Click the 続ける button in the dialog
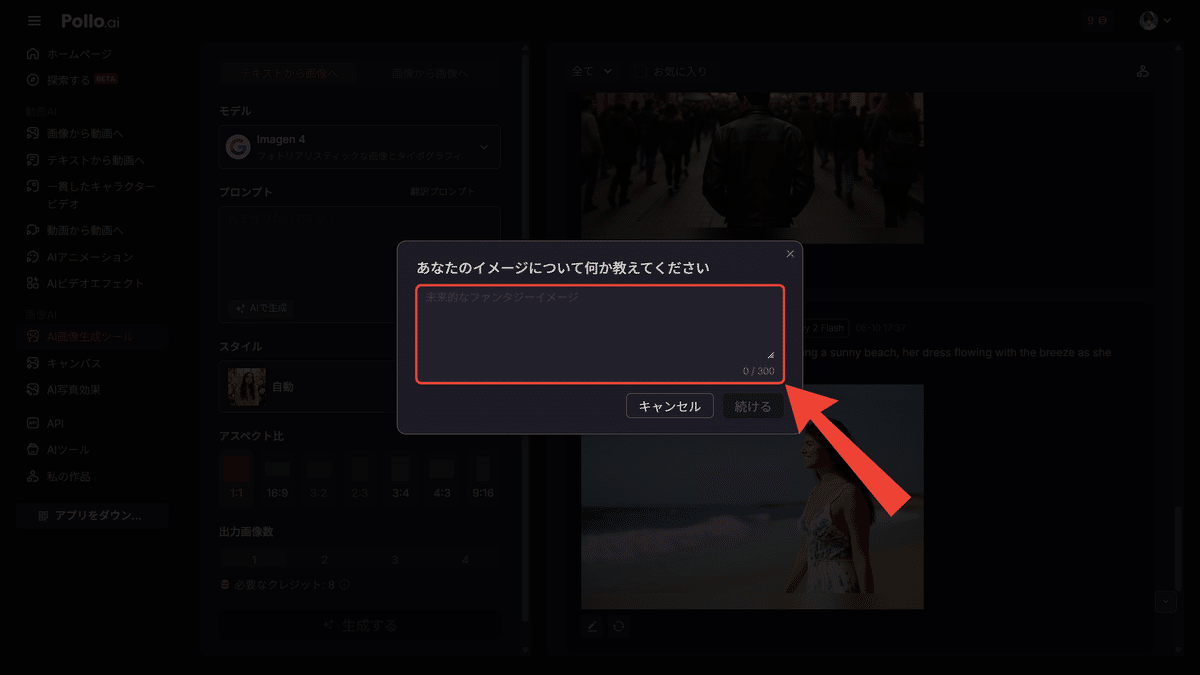This screenshot has width=1200, height=675. pyautogui.click(x=753, y=406)
